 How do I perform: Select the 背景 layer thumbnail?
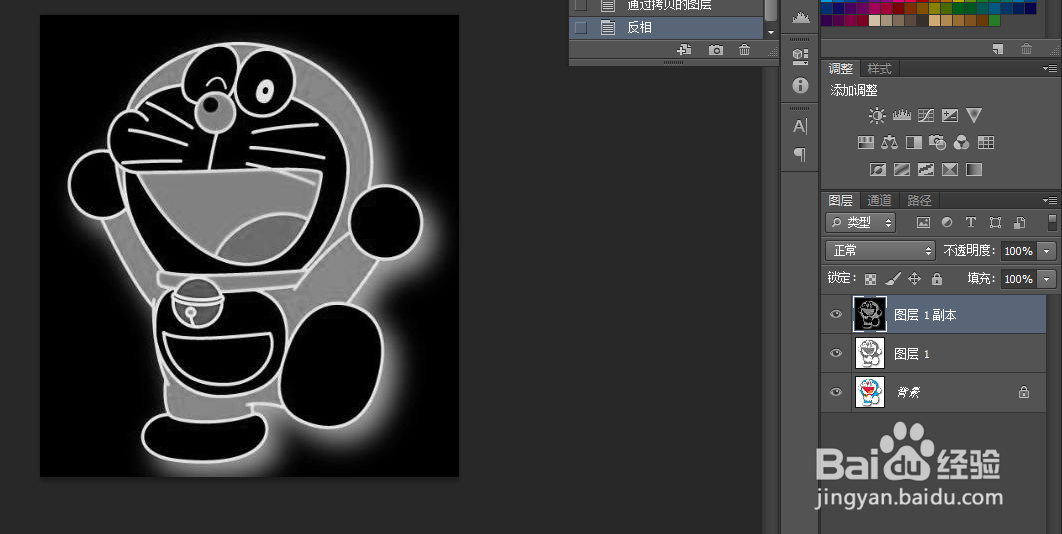(870, 392)
